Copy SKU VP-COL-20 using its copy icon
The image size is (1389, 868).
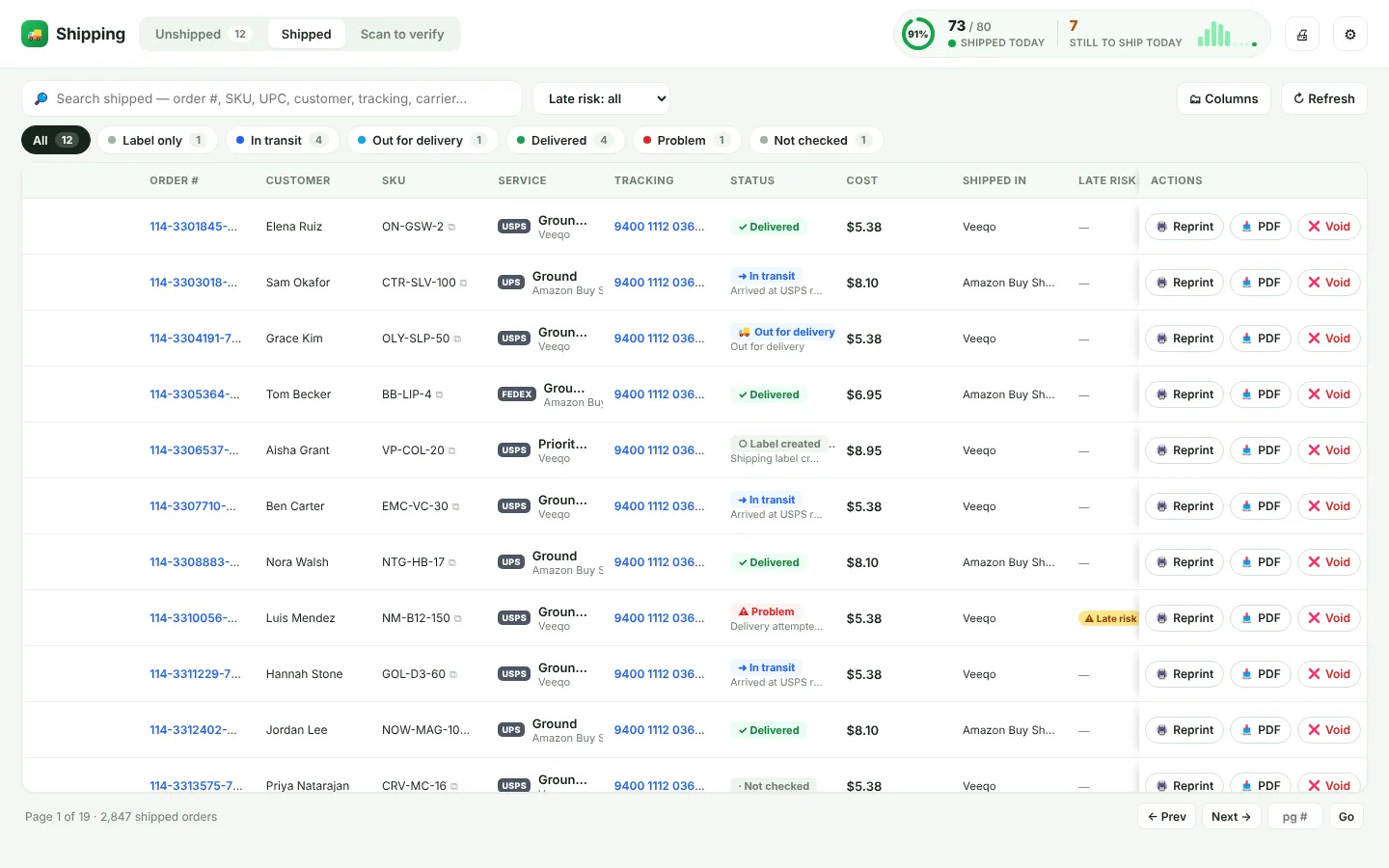point(452,451)
